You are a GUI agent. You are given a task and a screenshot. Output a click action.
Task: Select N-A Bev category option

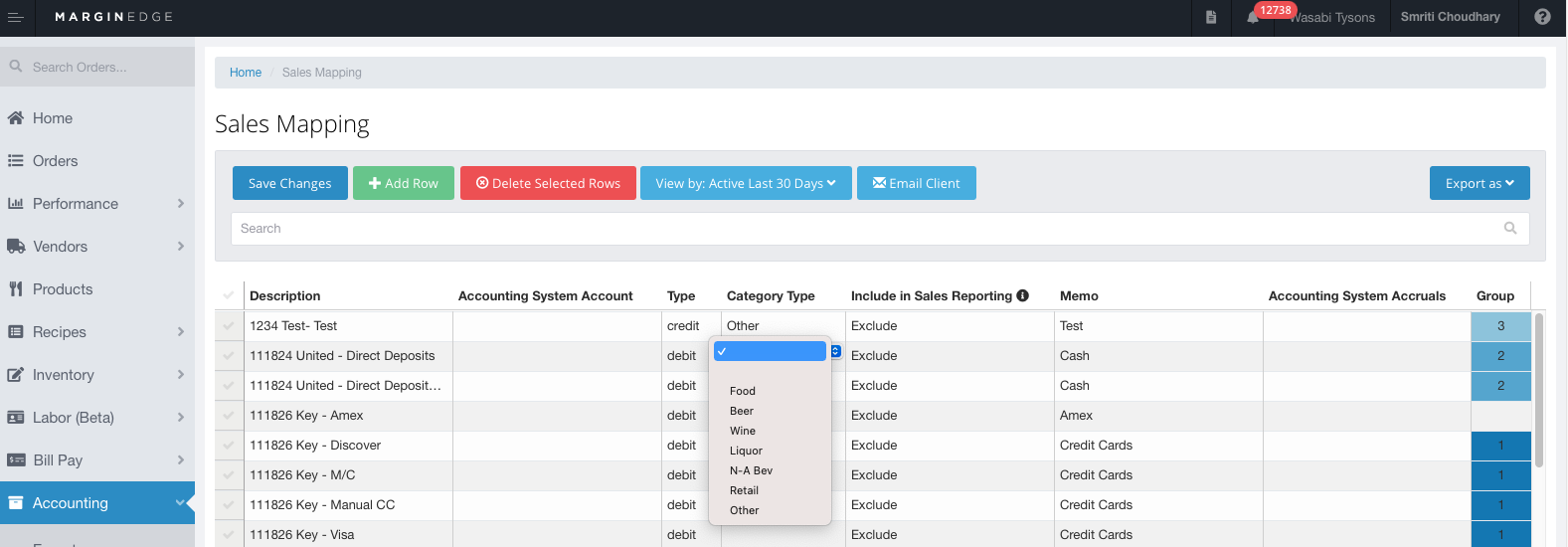[x=751, y=470]
